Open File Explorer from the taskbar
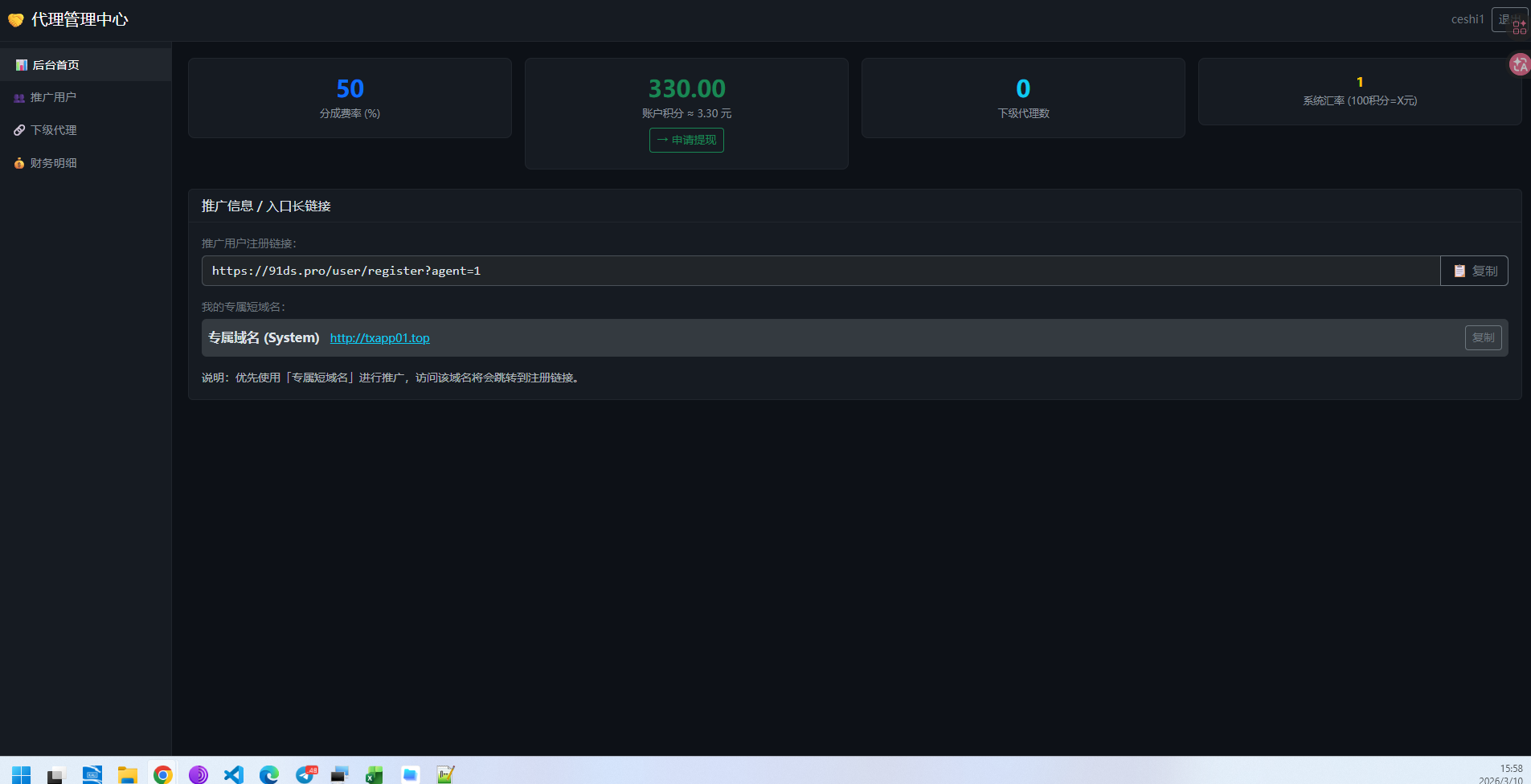This screenshot has height=784, width=1531. coord(127,774)
